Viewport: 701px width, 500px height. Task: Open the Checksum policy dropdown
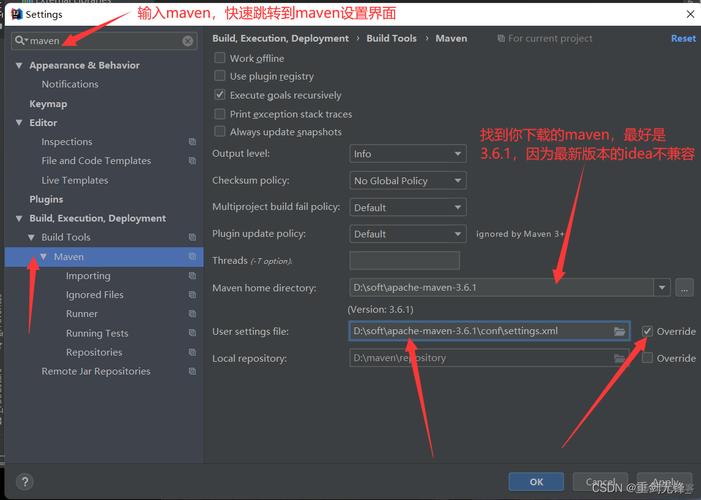point(408,181)
